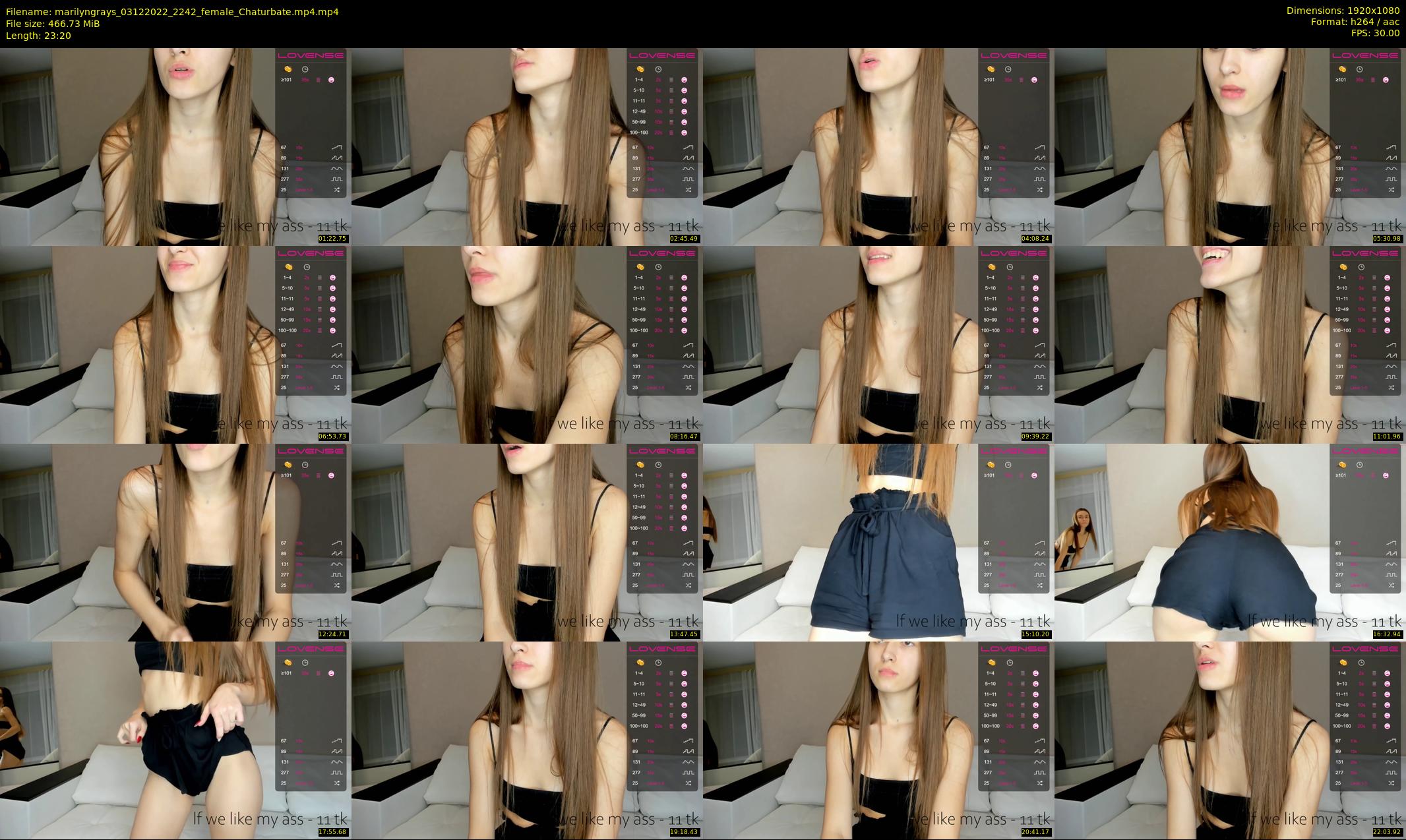The width and height of the screenshot is (1406, 840).
Task: Click the square wave icon in the 08:16.47 thumbnail
Action: click(x=688, y=377)
